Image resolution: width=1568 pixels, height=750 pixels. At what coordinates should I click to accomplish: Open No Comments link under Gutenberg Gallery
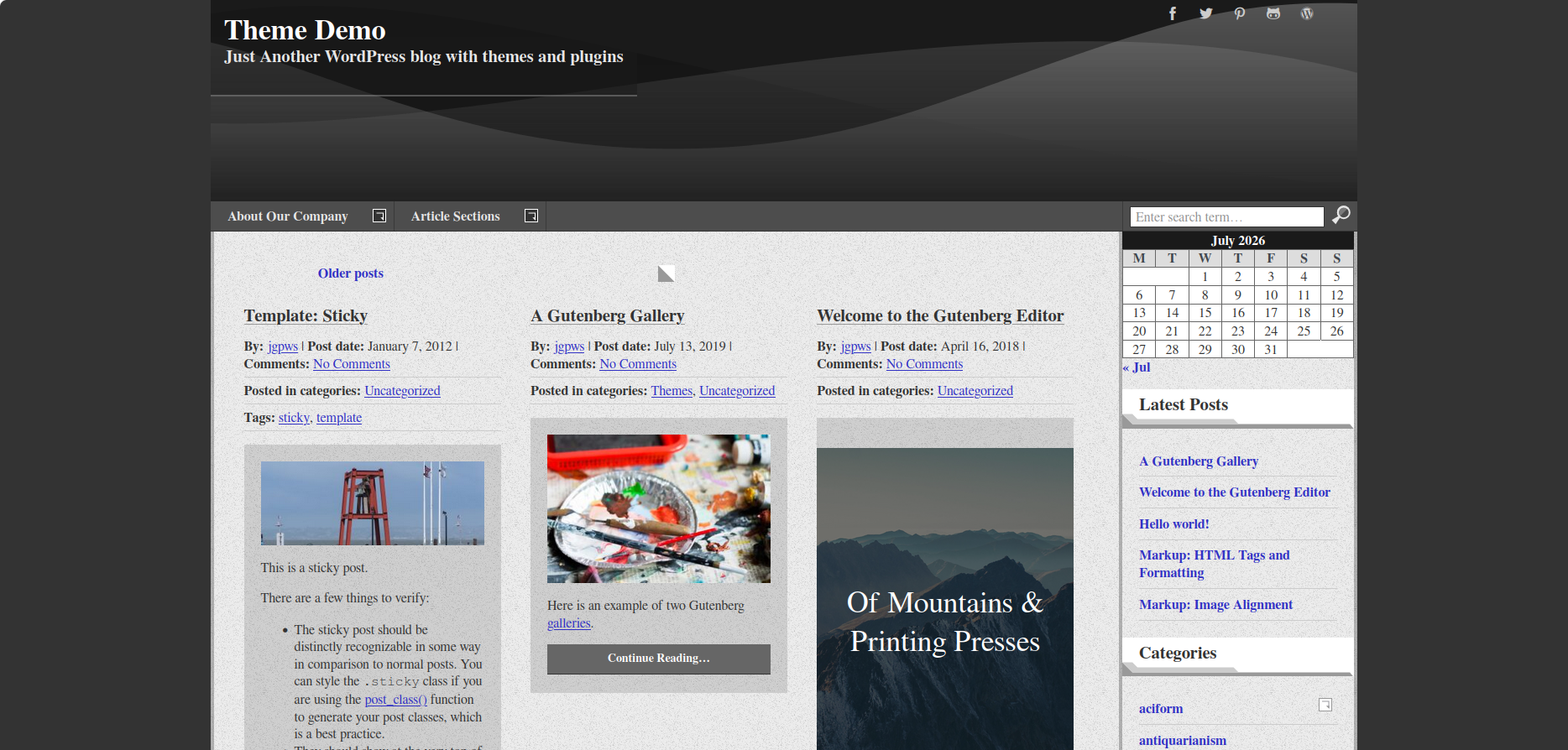tap(638, 364)
